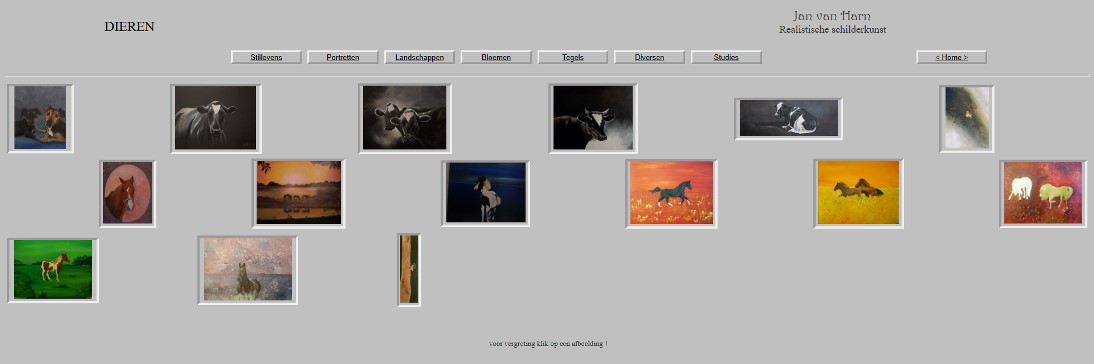The height and width of the screenshot is (364, 1094).
Task: Open the single grey cow painting
Action: (x=216, y=119)
